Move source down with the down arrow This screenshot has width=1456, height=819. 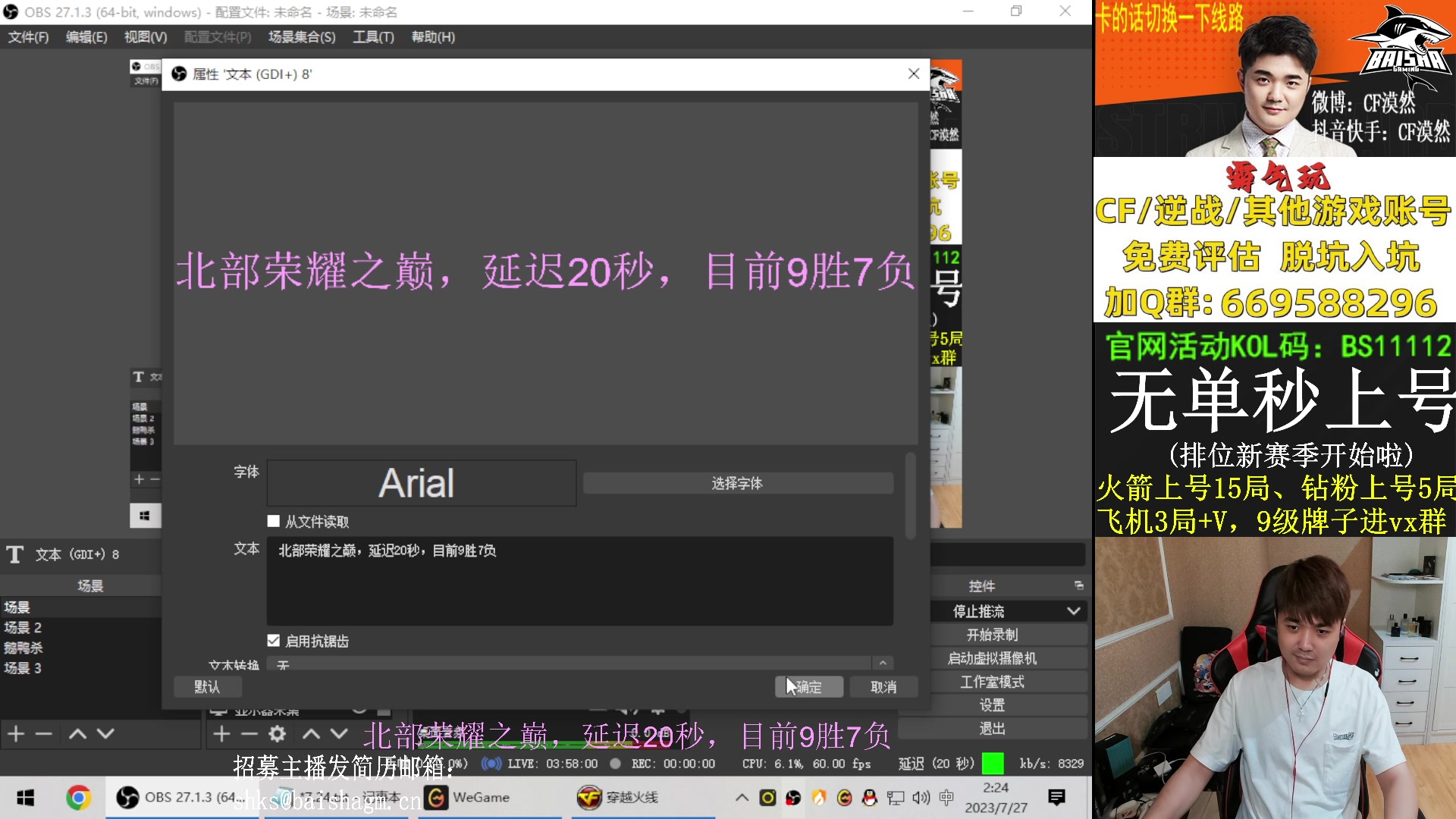(339, 733)
